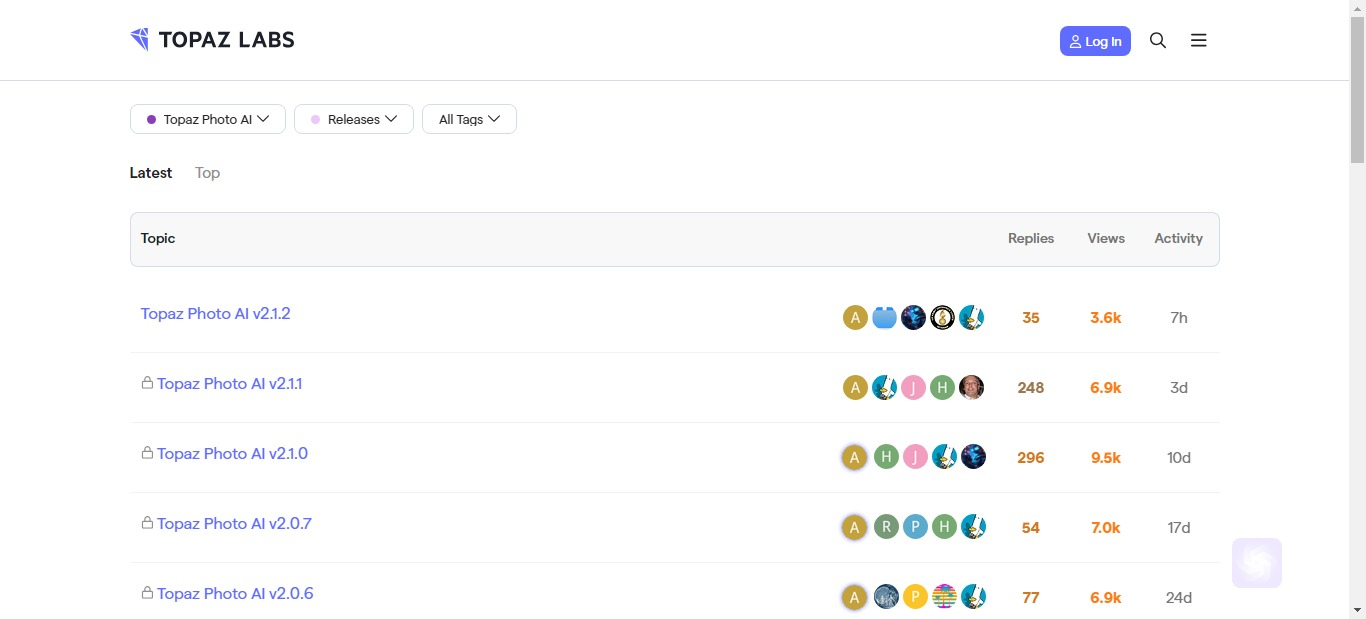Click the face photo avatar in v2.1.1 row

coord(972,388)
